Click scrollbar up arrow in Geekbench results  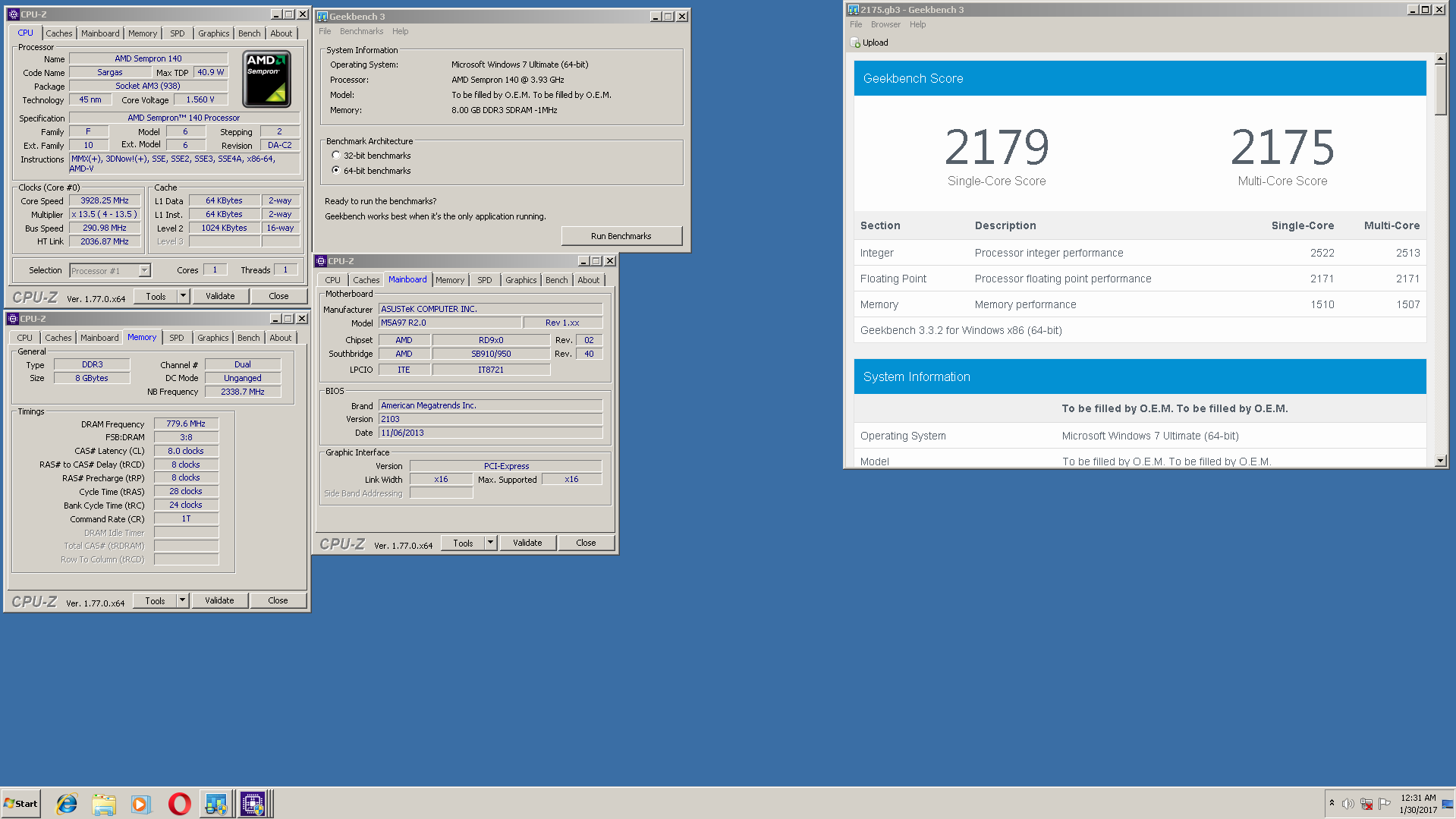click(x=1440, y=59)
